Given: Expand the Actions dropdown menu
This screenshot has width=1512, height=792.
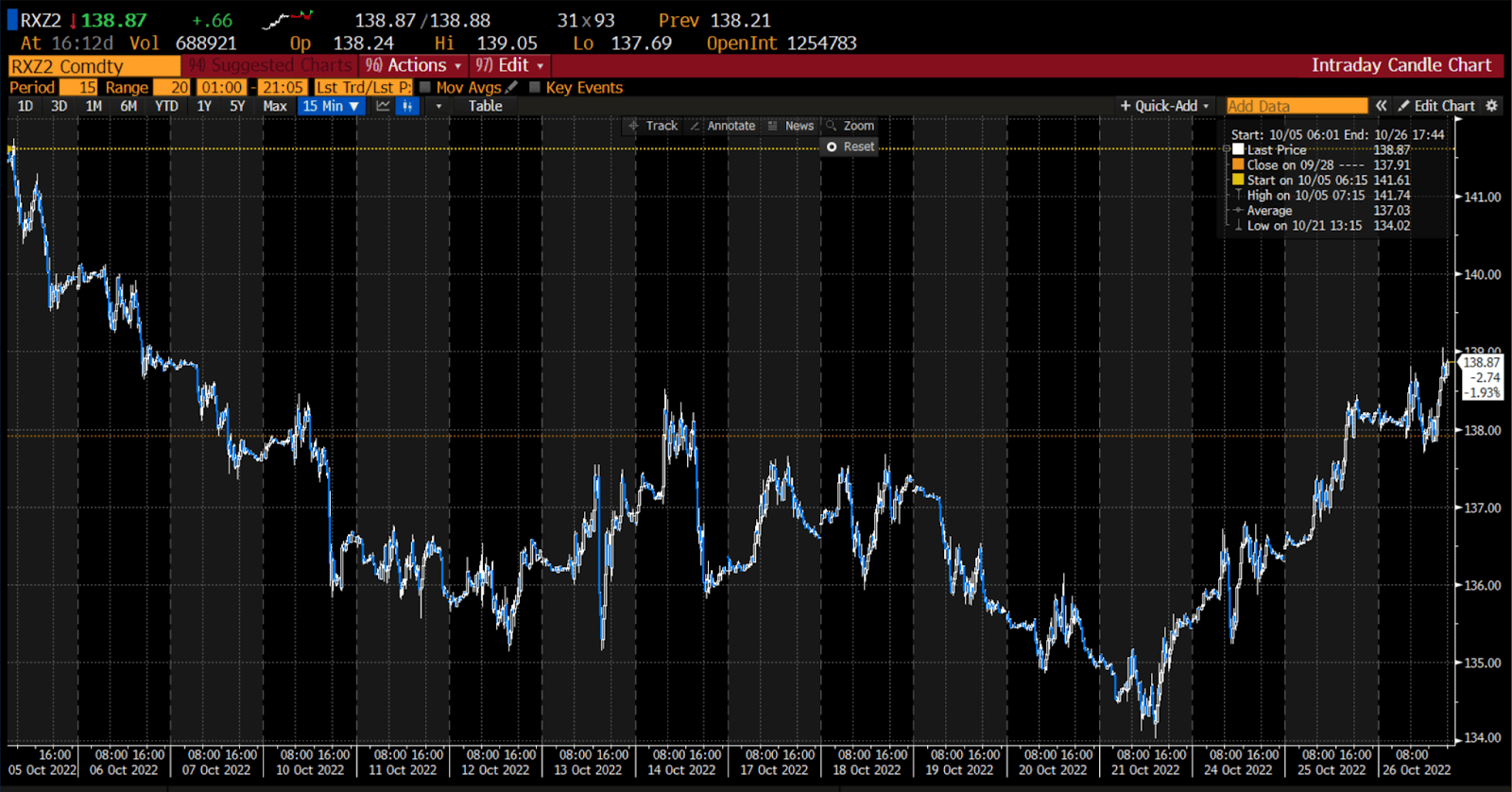Looking at the screenshot, I should (x=414, y=65).
